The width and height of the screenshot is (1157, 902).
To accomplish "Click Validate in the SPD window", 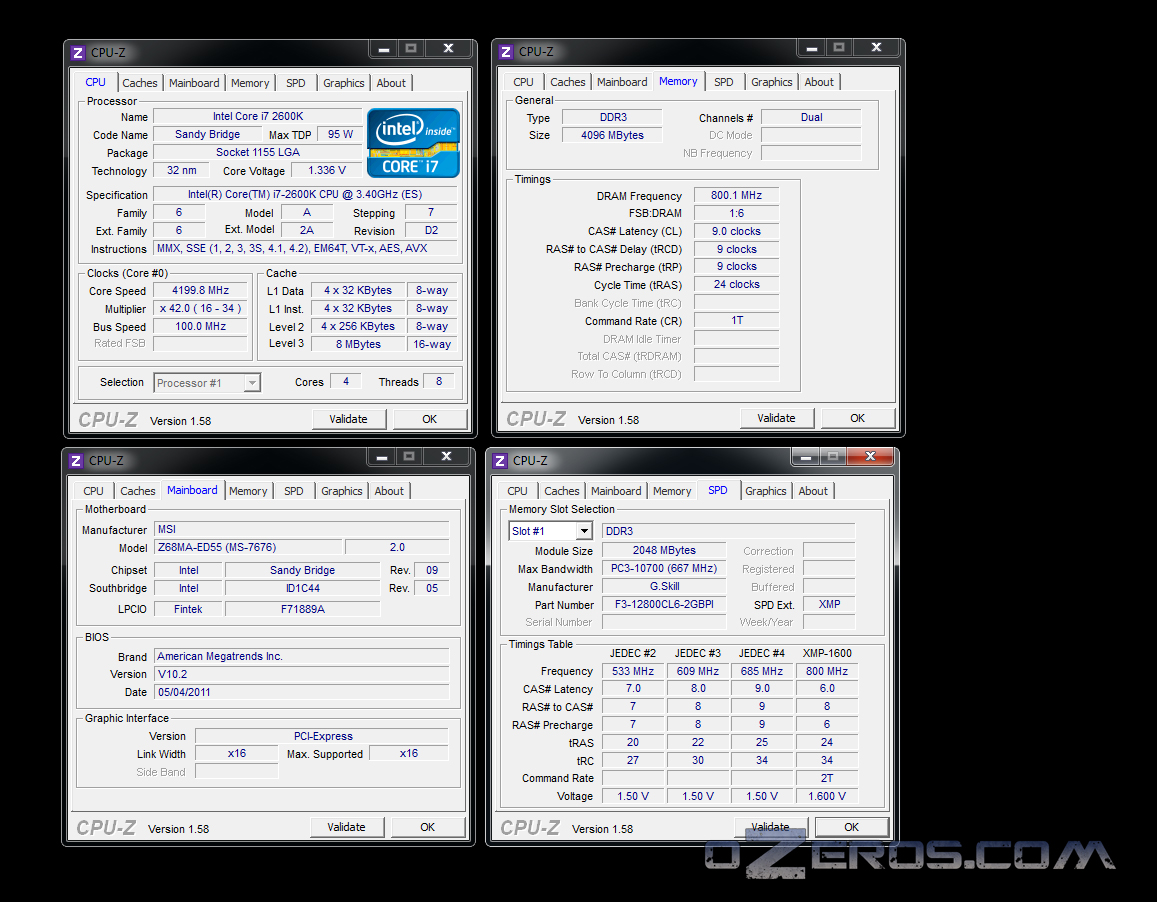I will coord(770,827).
